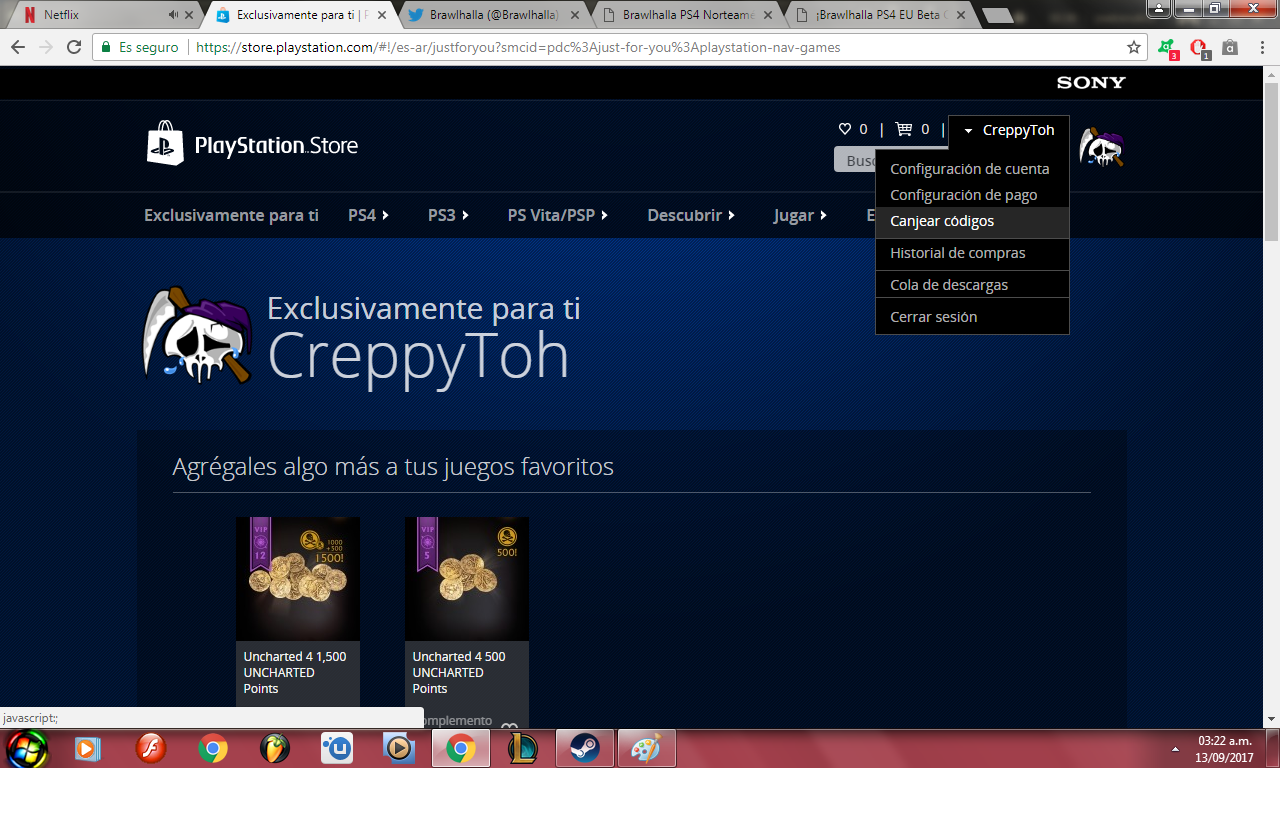The width and height of the screenshot is (1280, 826).
Task: Close the Brawlhalla PS4 EU Beta tab
Action: point(962,15)
